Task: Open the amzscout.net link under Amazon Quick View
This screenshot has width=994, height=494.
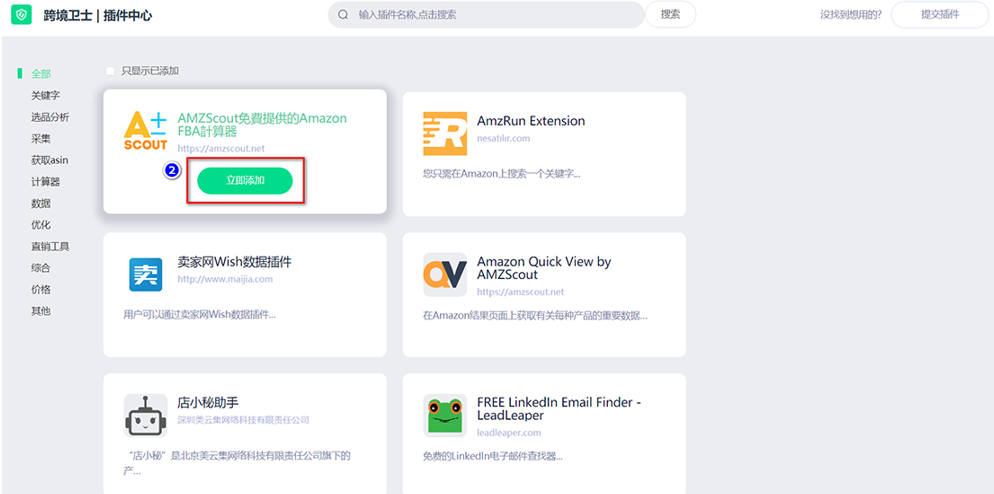Action: [x=520, y=292]
